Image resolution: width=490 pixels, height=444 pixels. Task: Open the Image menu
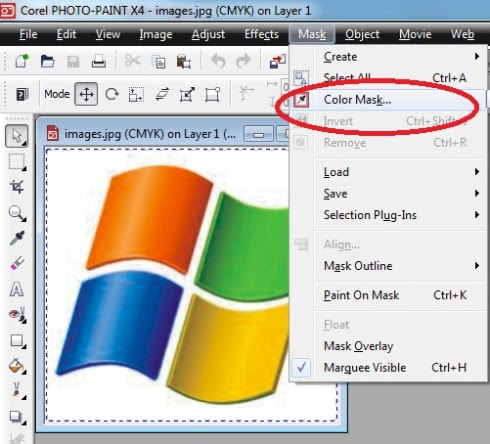coord(156,34)
